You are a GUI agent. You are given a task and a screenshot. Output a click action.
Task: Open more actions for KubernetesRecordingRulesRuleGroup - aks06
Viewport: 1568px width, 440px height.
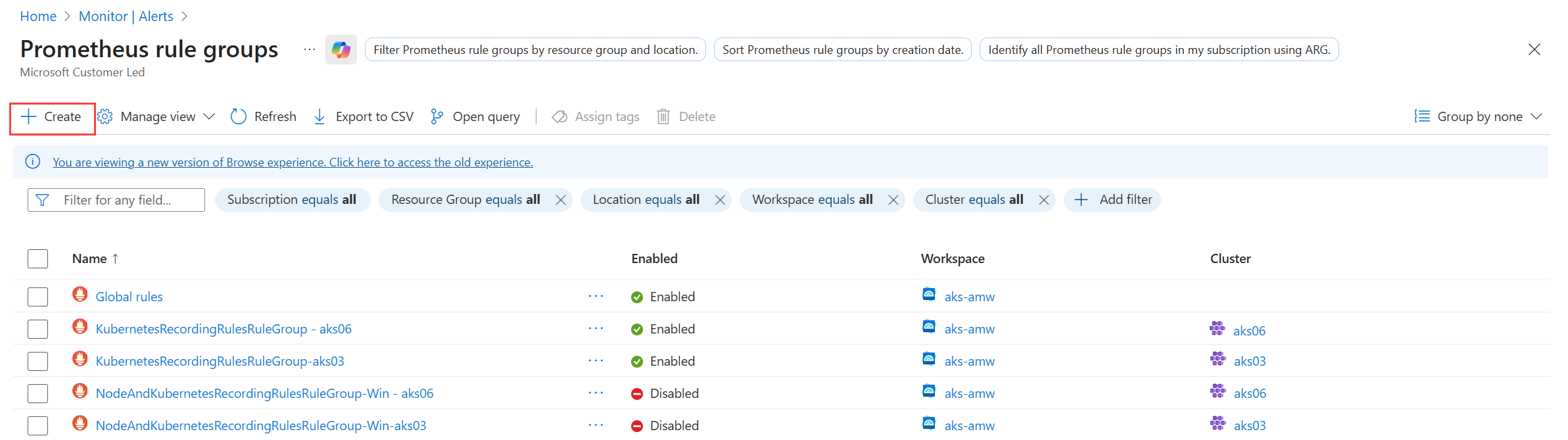click(596, 329)
